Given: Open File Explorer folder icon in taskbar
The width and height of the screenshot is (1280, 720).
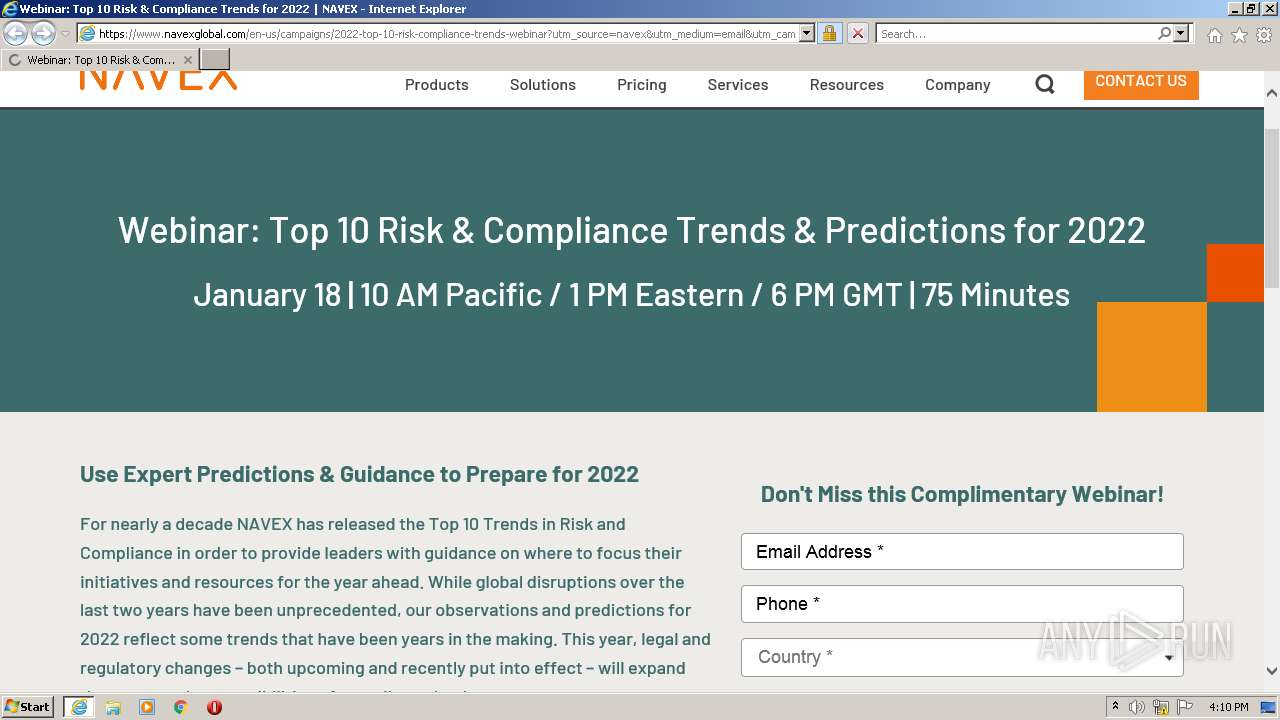Looking at the screenshot, I should click(113, 707).
